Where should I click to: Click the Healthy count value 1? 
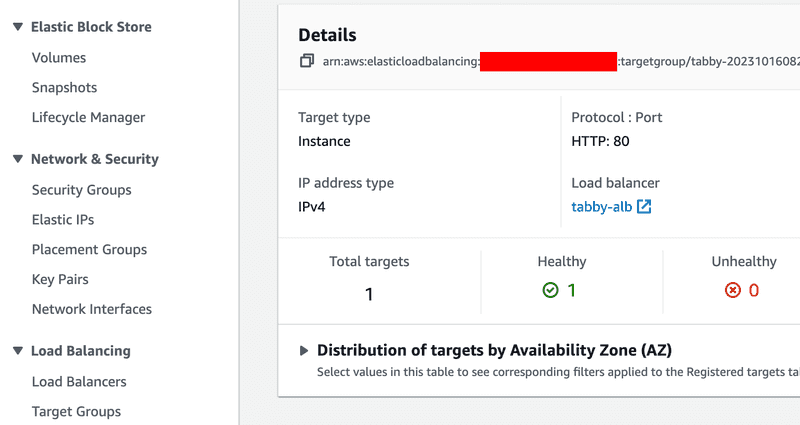point(571,290)
